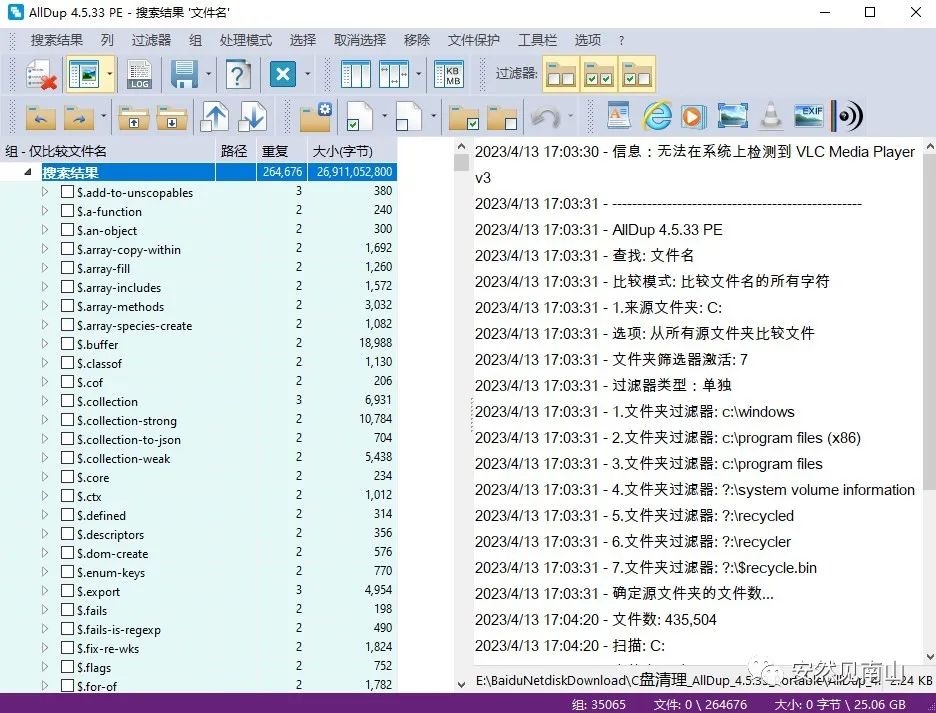Toggle the file preview panel button
Viewport: 936px width, 713px height.
coord(84,75)
